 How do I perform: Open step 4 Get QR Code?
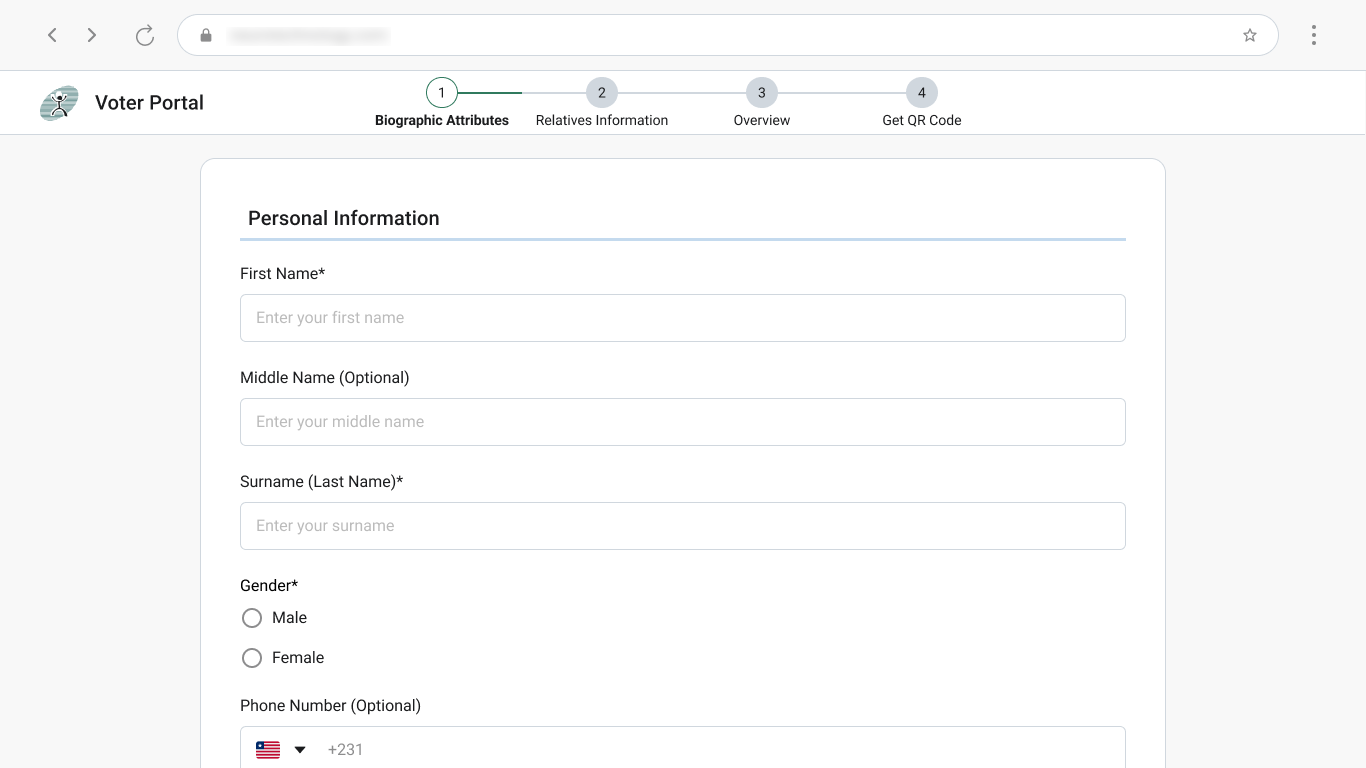coord(922,93)
